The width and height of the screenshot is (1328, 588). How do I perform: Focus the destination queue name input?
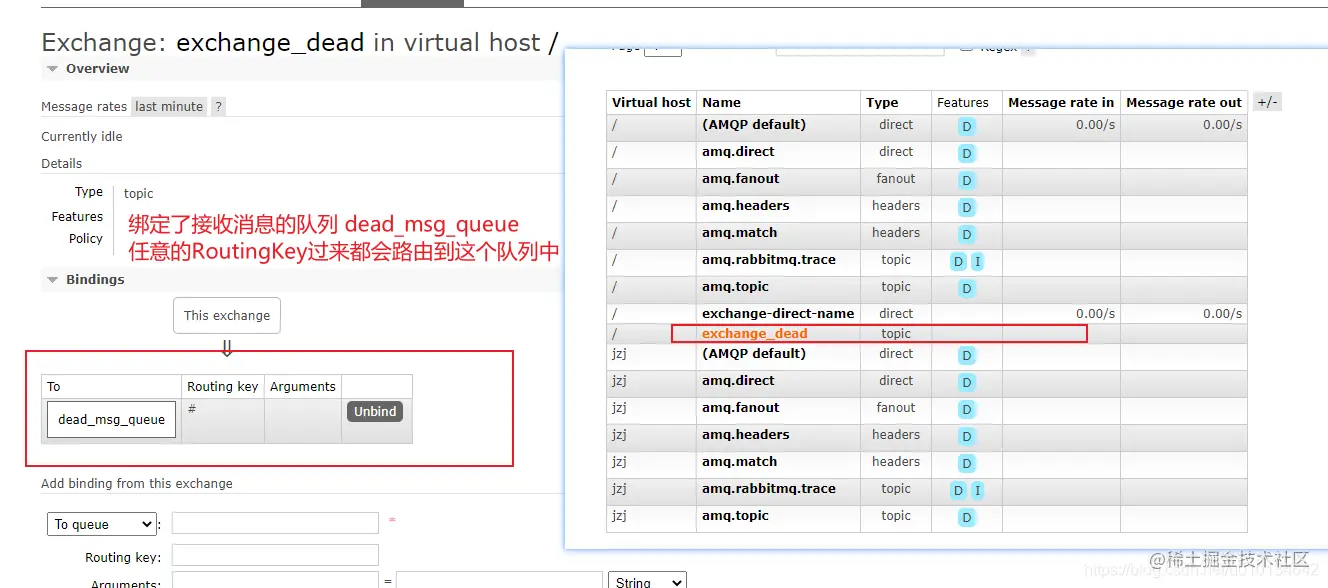coord(275,523)
